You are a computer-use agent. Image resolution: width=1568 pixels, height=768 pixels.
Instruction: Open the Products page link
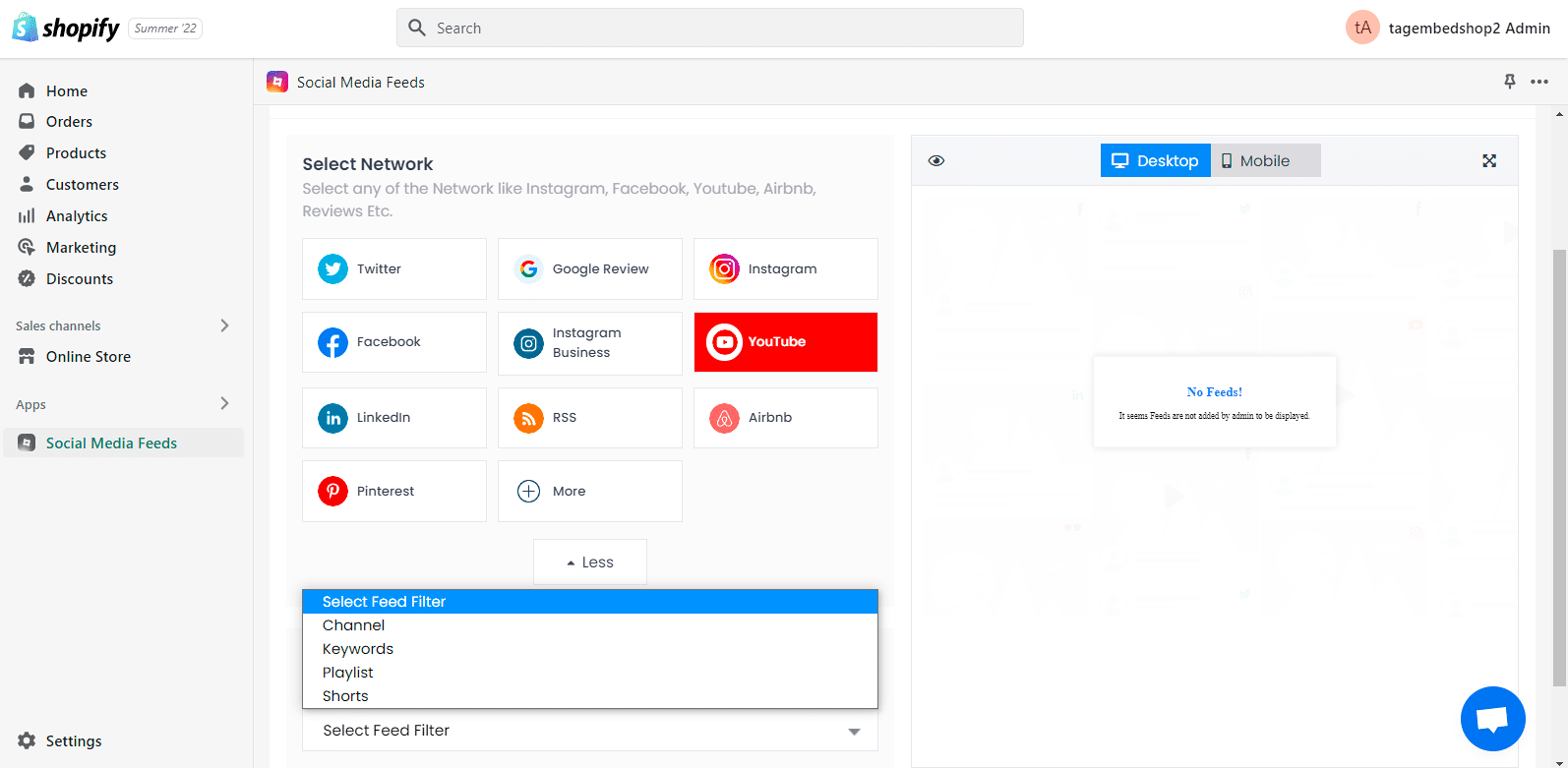click(76, 152)
